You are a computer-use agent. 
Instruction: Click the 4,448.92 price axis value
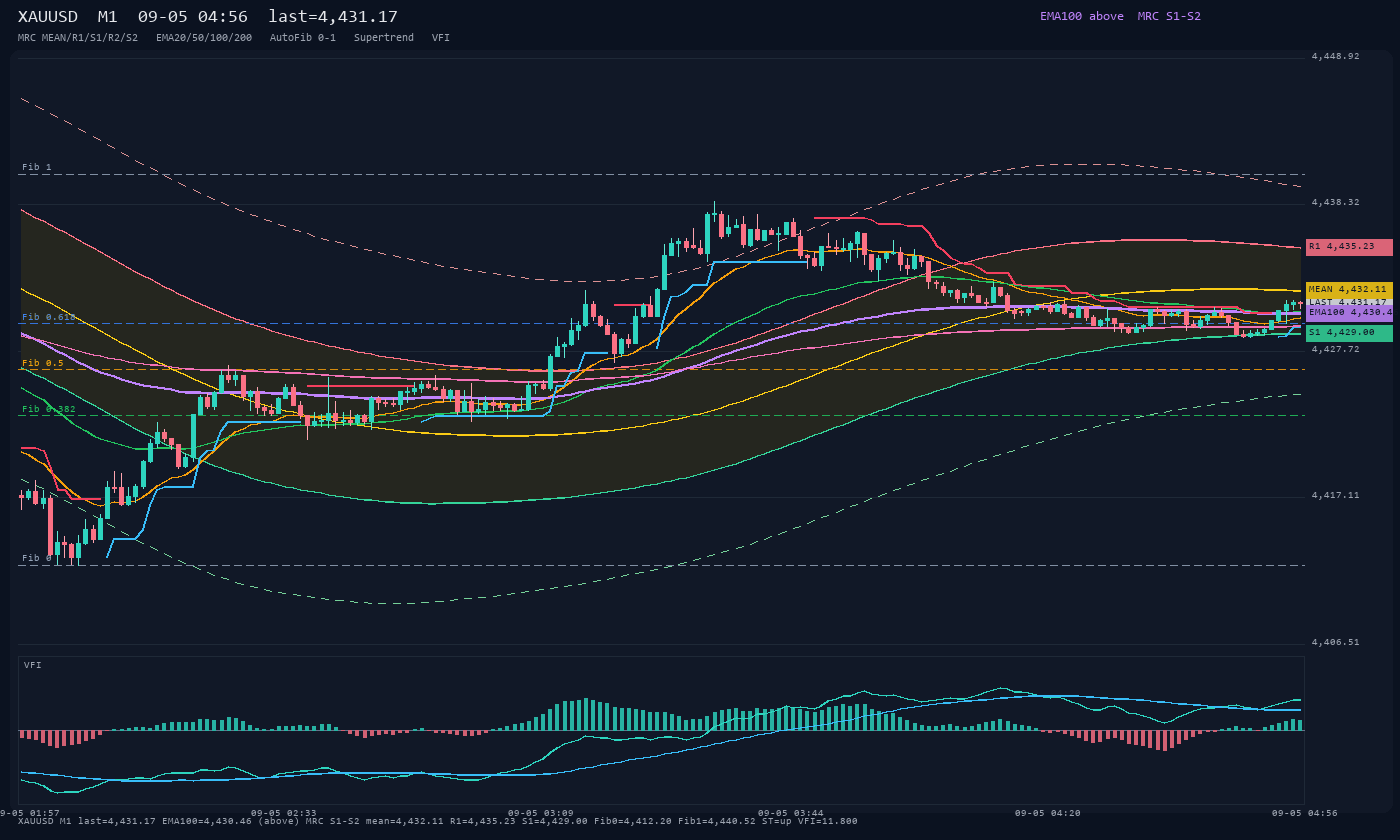1335,56
